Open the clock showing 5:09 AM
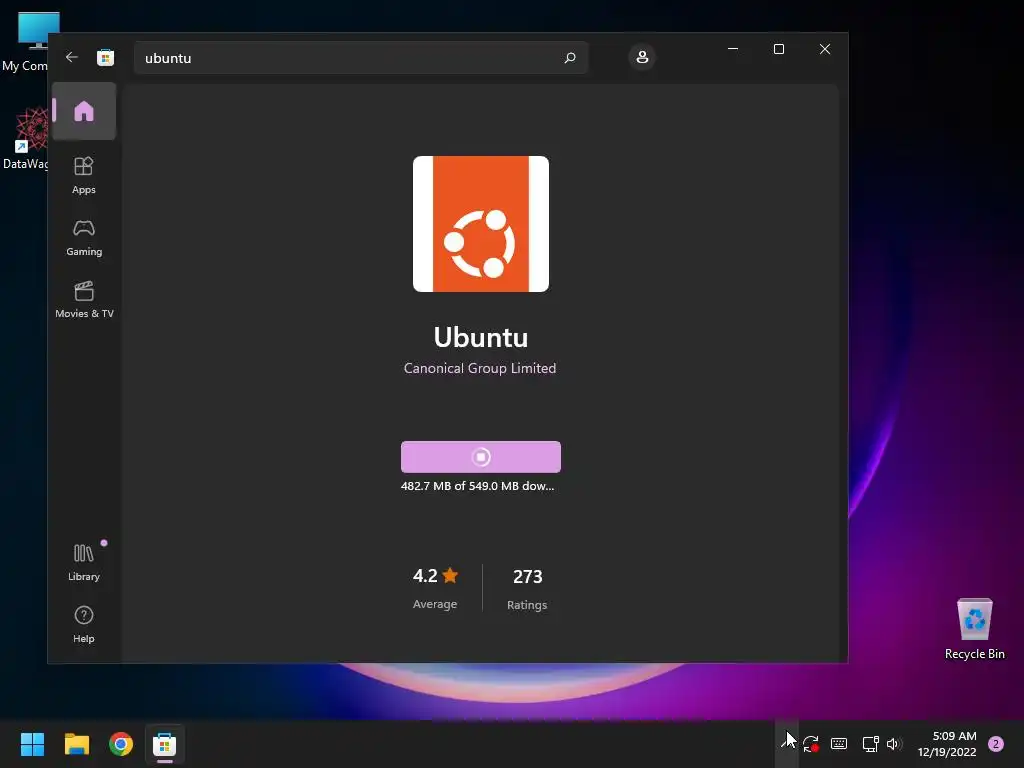The height and width of the screenshot is (768, 1024). pos(947,744)
